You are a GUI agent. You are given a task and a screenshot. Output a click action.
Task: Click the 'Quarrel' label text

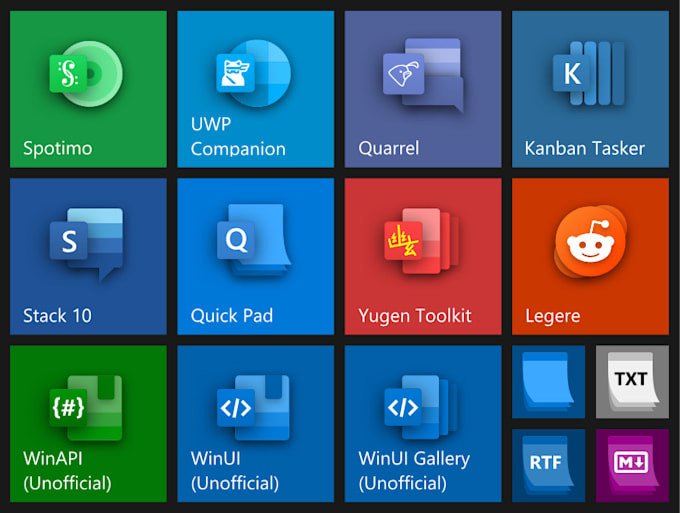(x=389, y=148)
